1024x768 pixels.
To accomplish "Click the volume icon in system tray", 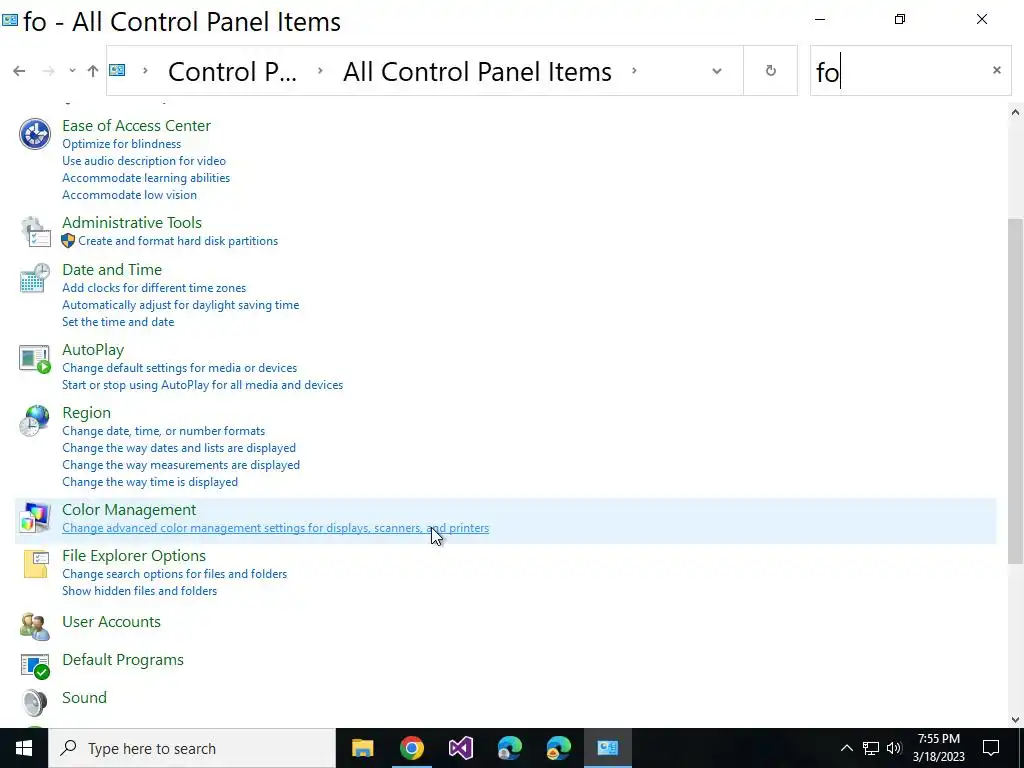I will coord(894,748).
